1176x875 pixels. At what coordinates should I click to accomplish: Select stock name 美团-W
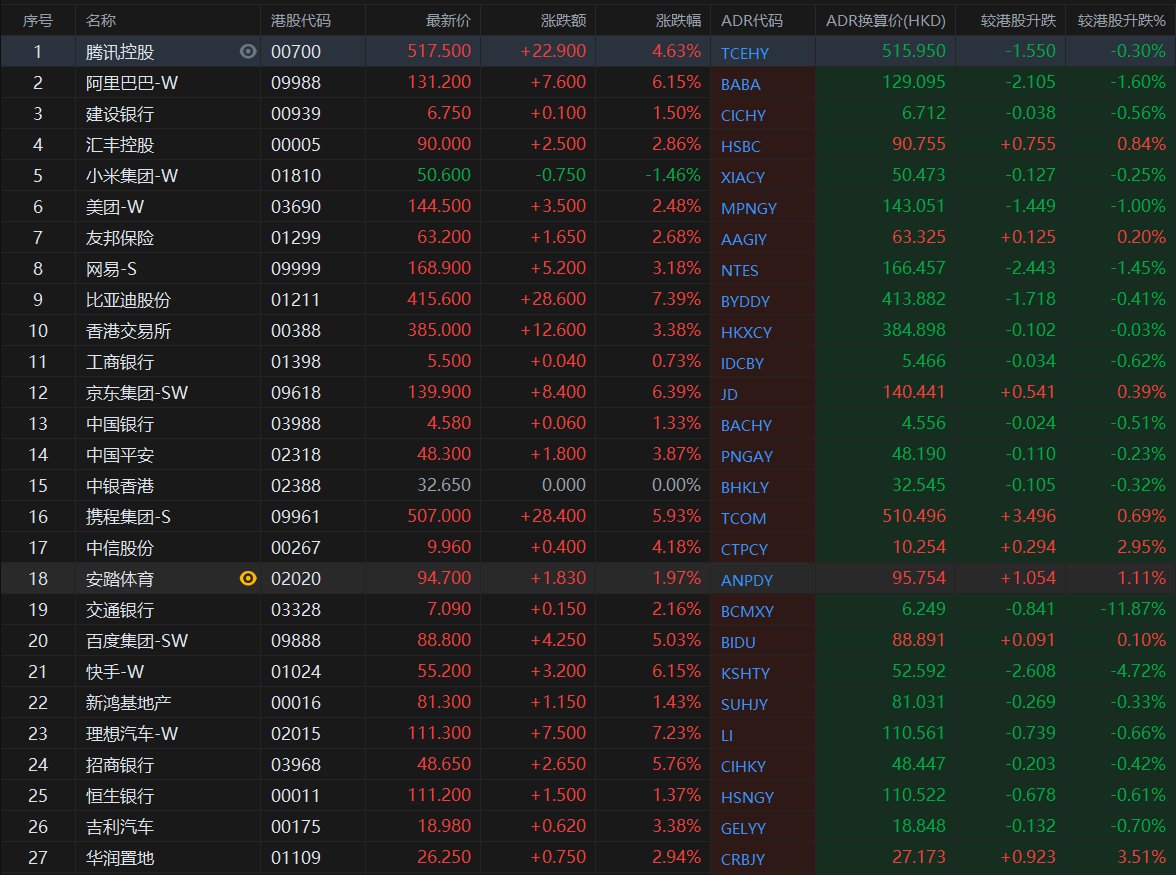coord(114,207)
